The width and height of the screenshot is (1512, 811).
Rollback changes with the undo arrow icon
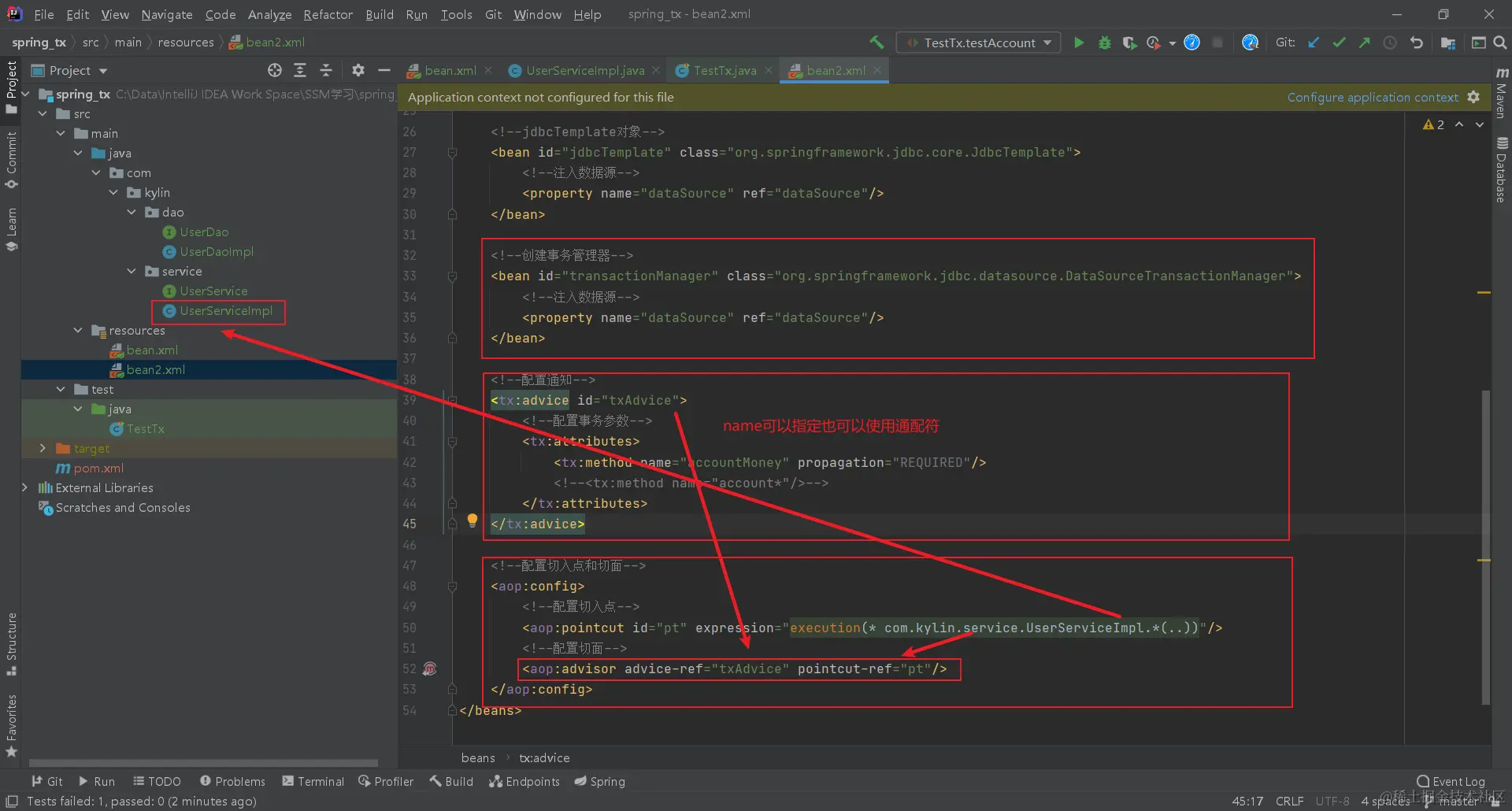click(1416, 43)
